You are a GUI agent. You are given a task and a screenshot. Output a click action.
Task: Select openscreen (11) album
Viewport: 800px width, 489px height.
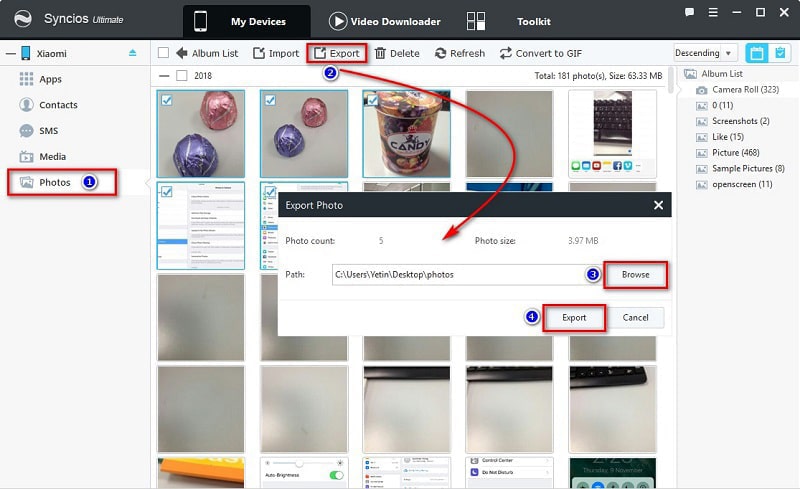pos(742,184)
